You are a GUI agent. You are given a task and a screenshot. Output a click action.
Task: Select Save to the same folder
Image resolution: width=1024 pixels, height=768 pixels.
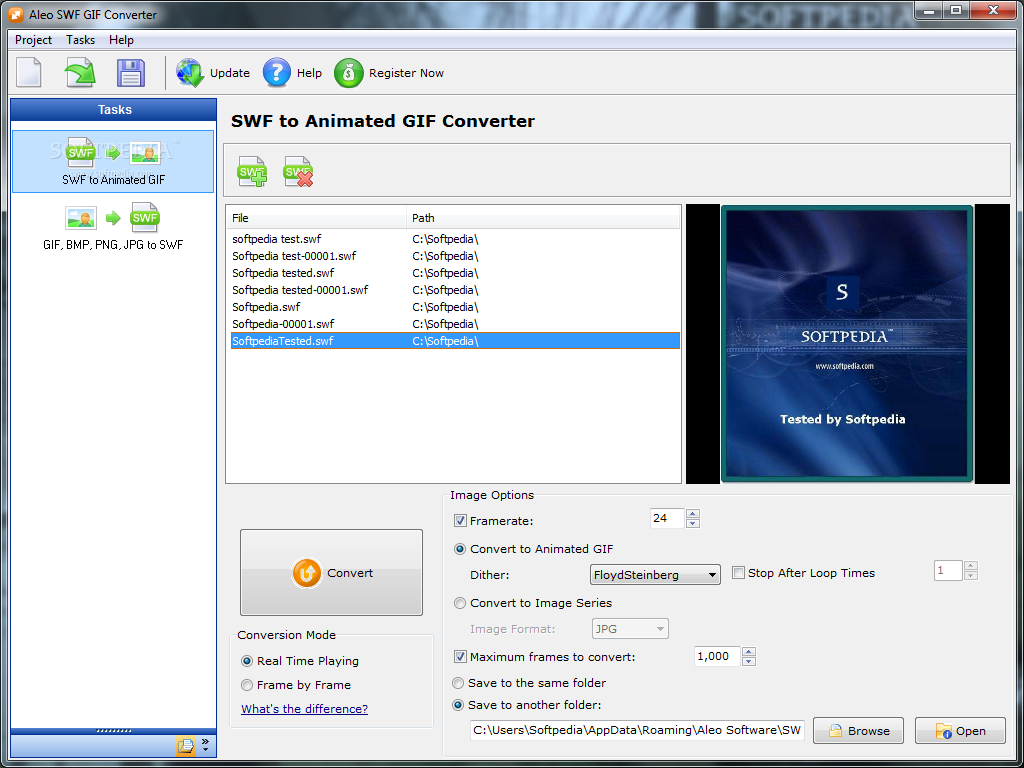click(x=458, y=683)
